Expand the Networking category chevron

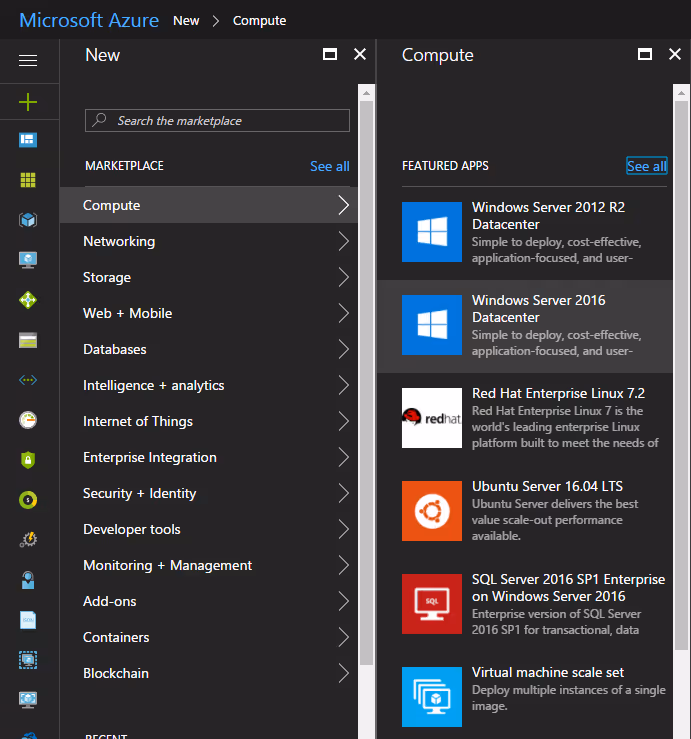[344, 241]
